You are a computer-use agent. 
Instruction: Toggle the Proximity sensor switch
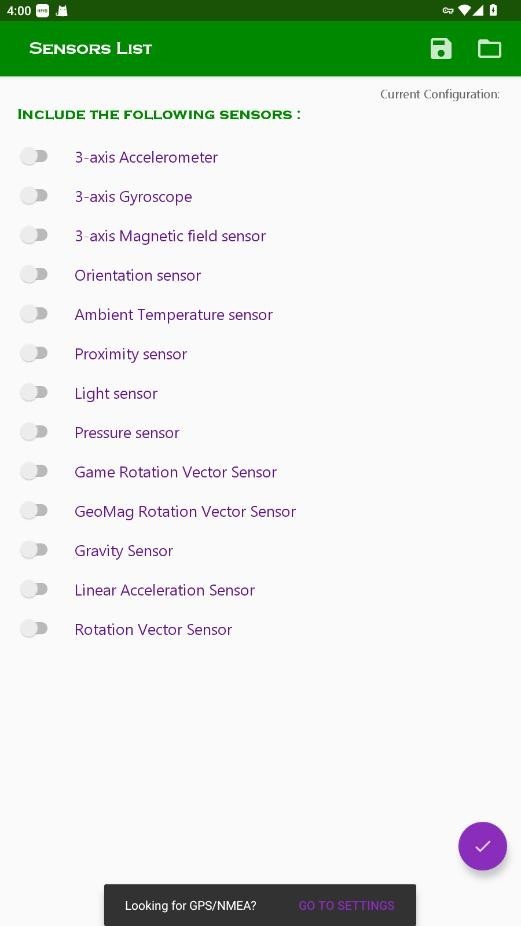tap(34, 353)
